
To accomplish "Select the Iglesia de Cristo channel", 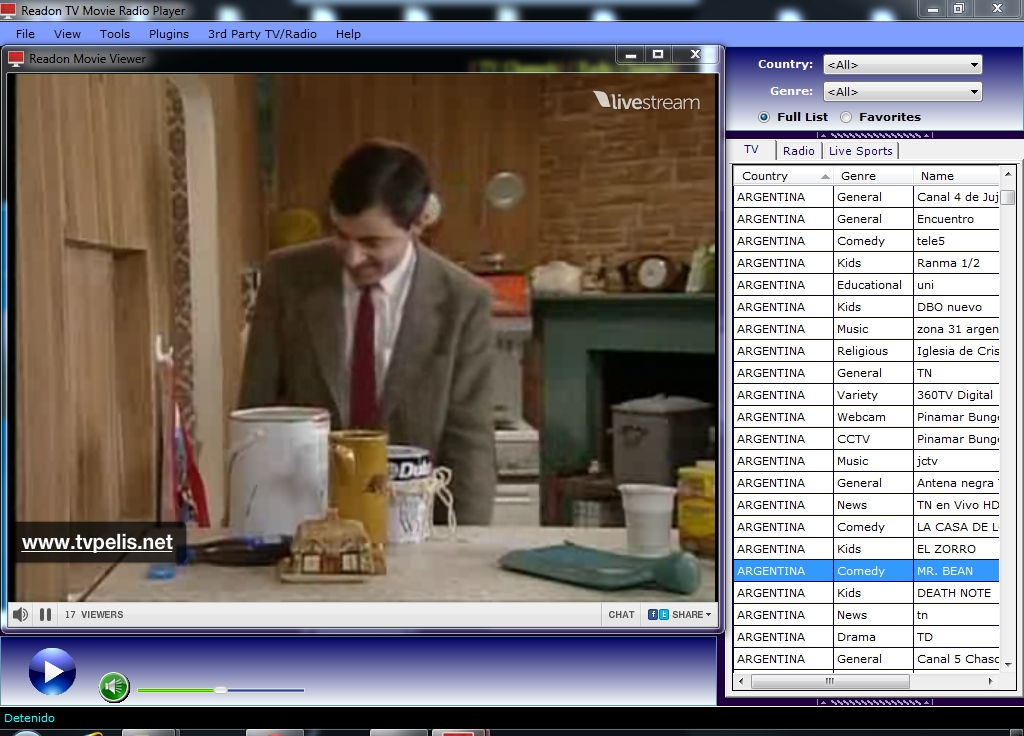I will [x=866, y=351].
